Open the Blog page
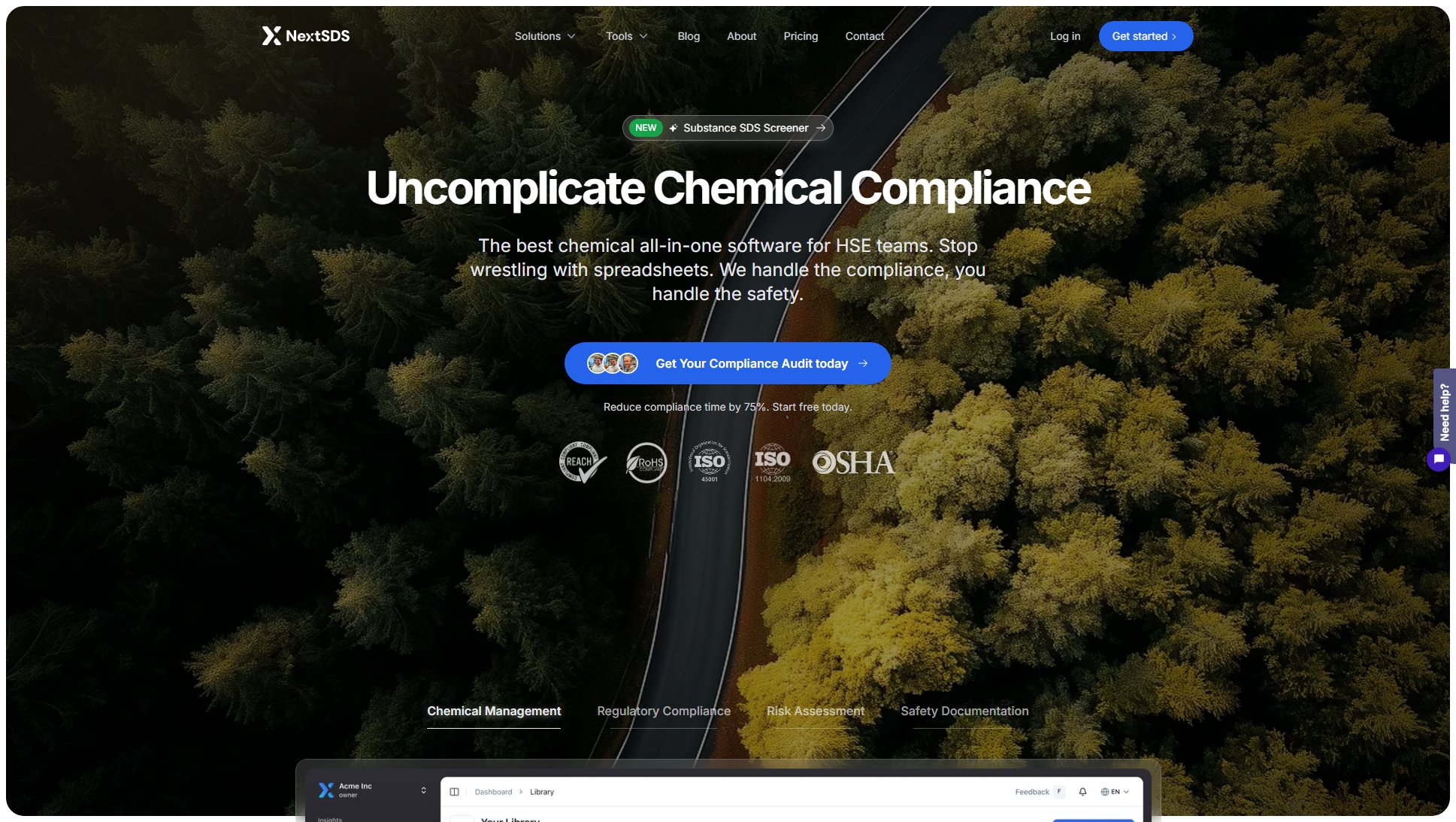 tap(689, 36)
